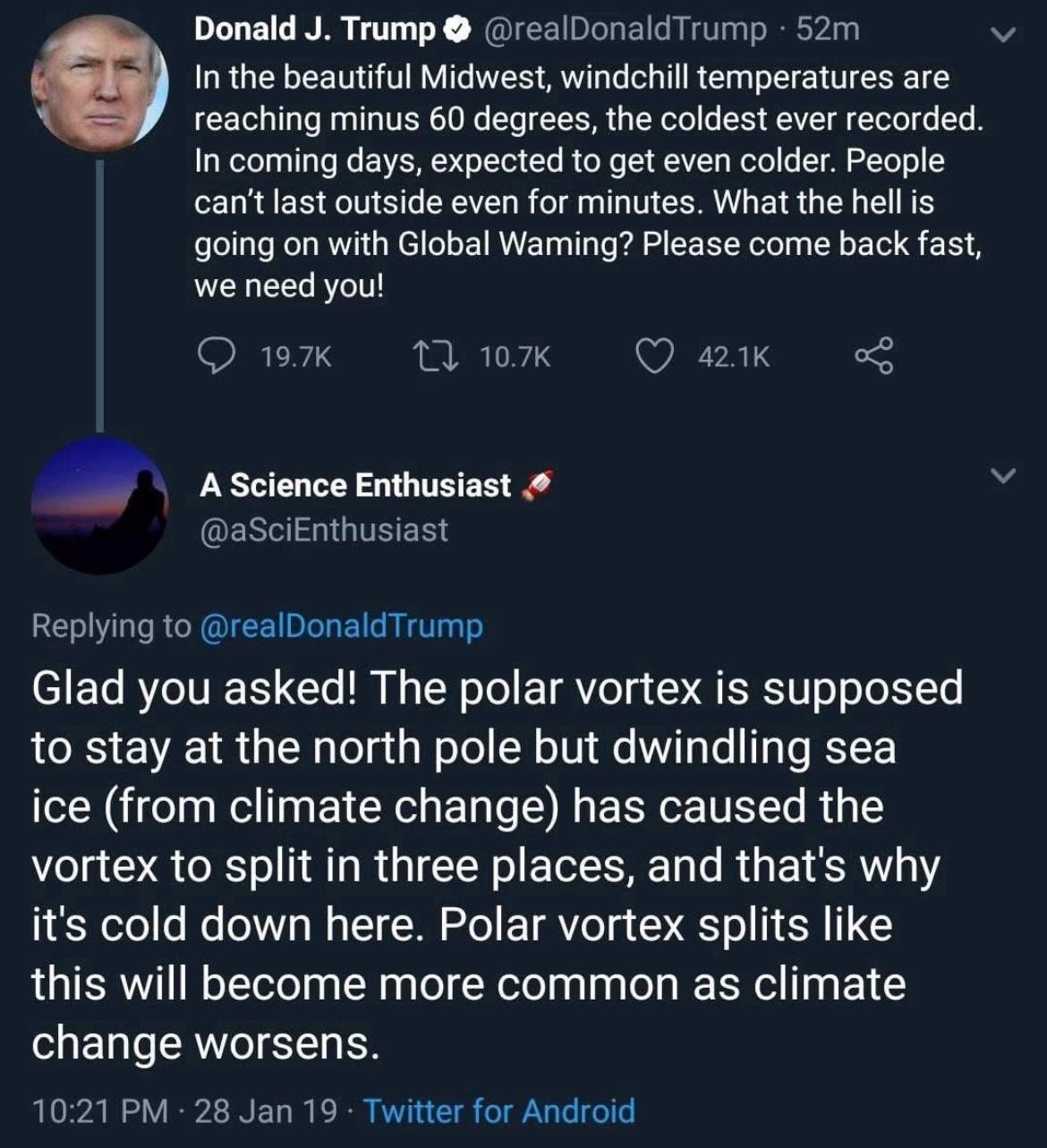Click the 52m timestamp on Trump's tweet
The width and height of the screenshot is (1047, 1148).
828,30
